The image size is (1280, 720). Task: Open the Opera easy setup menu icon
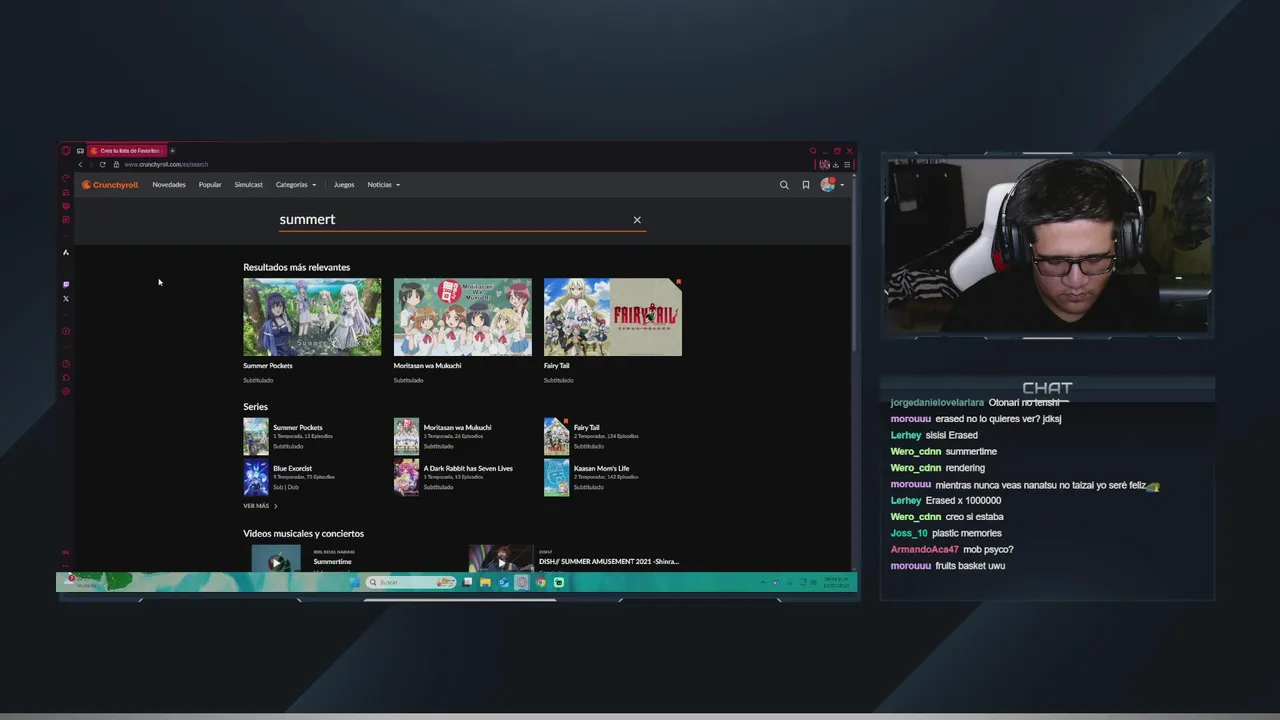click(847, 164)
